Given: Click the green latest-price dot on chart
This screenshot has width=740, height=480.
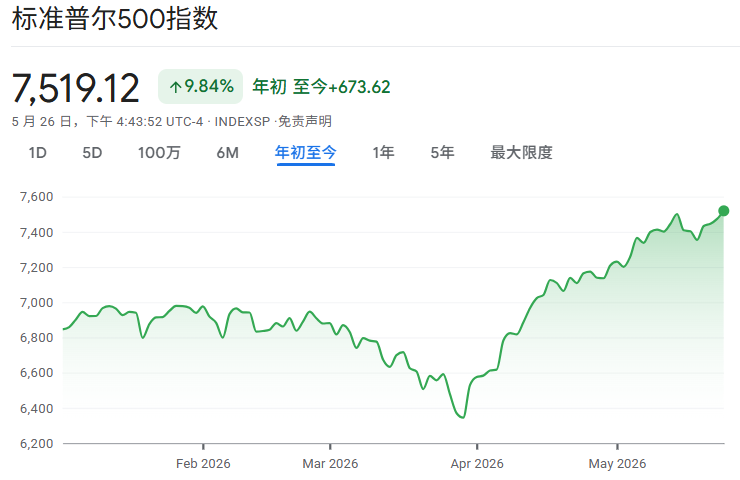Looking at the screenshot, I should click(723, 211).
